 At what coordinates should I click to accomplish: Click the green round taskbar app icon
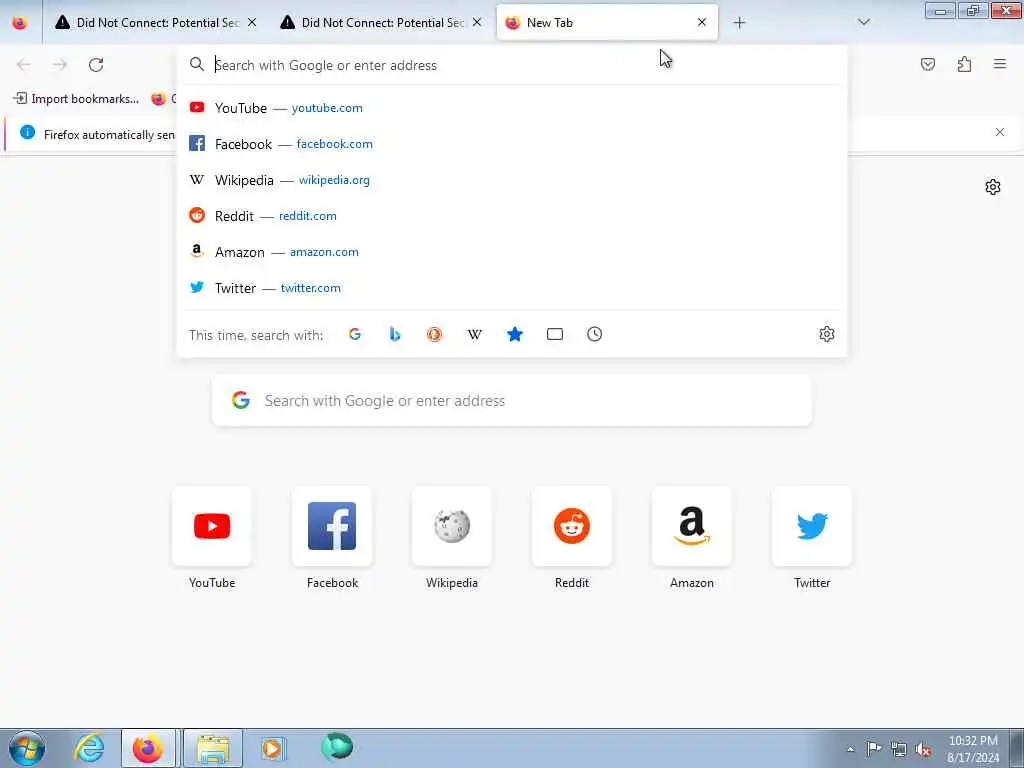(337, 747)
